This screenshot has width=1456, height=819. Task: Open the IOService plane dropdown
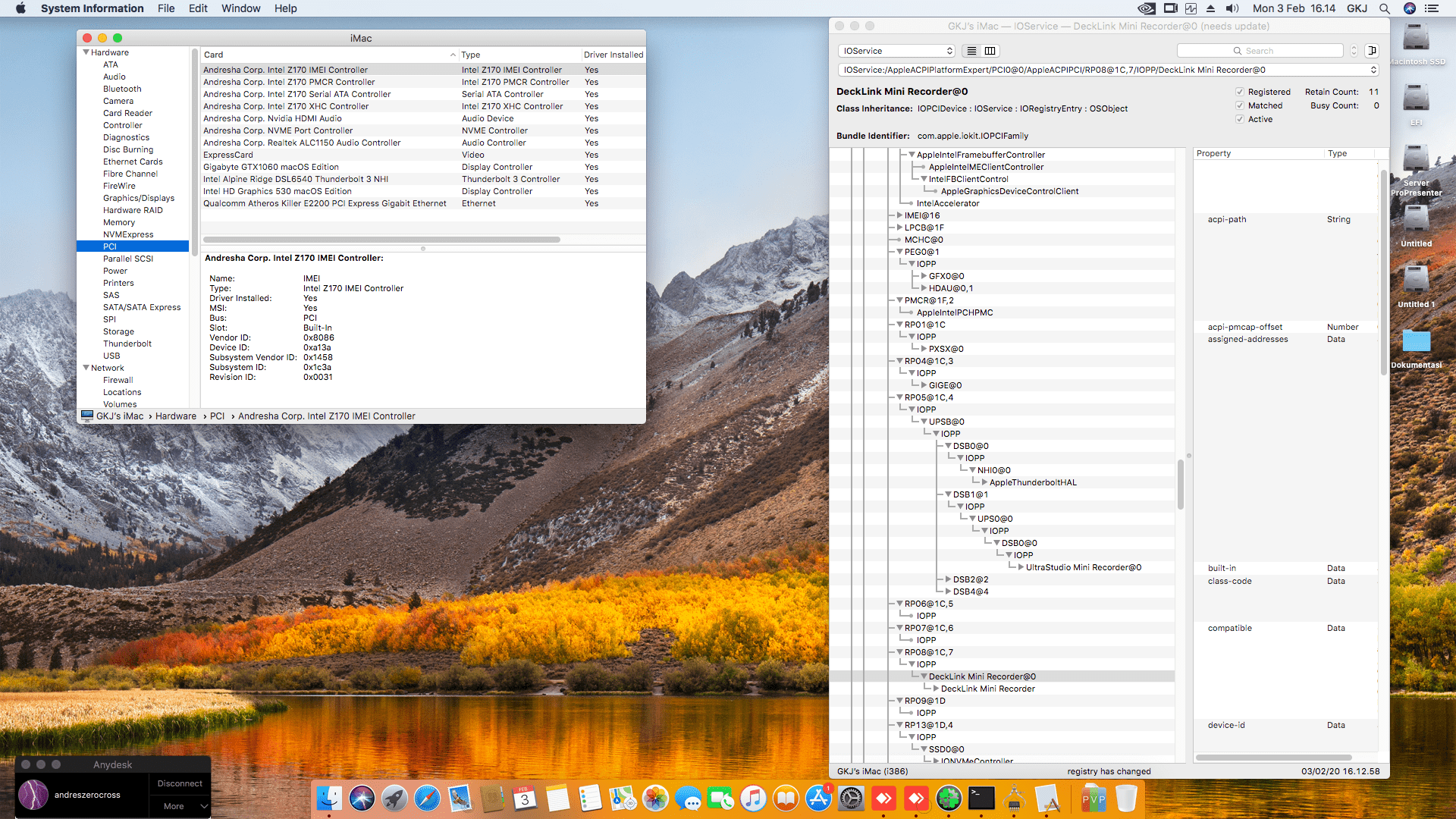click(x=896, y=51)
